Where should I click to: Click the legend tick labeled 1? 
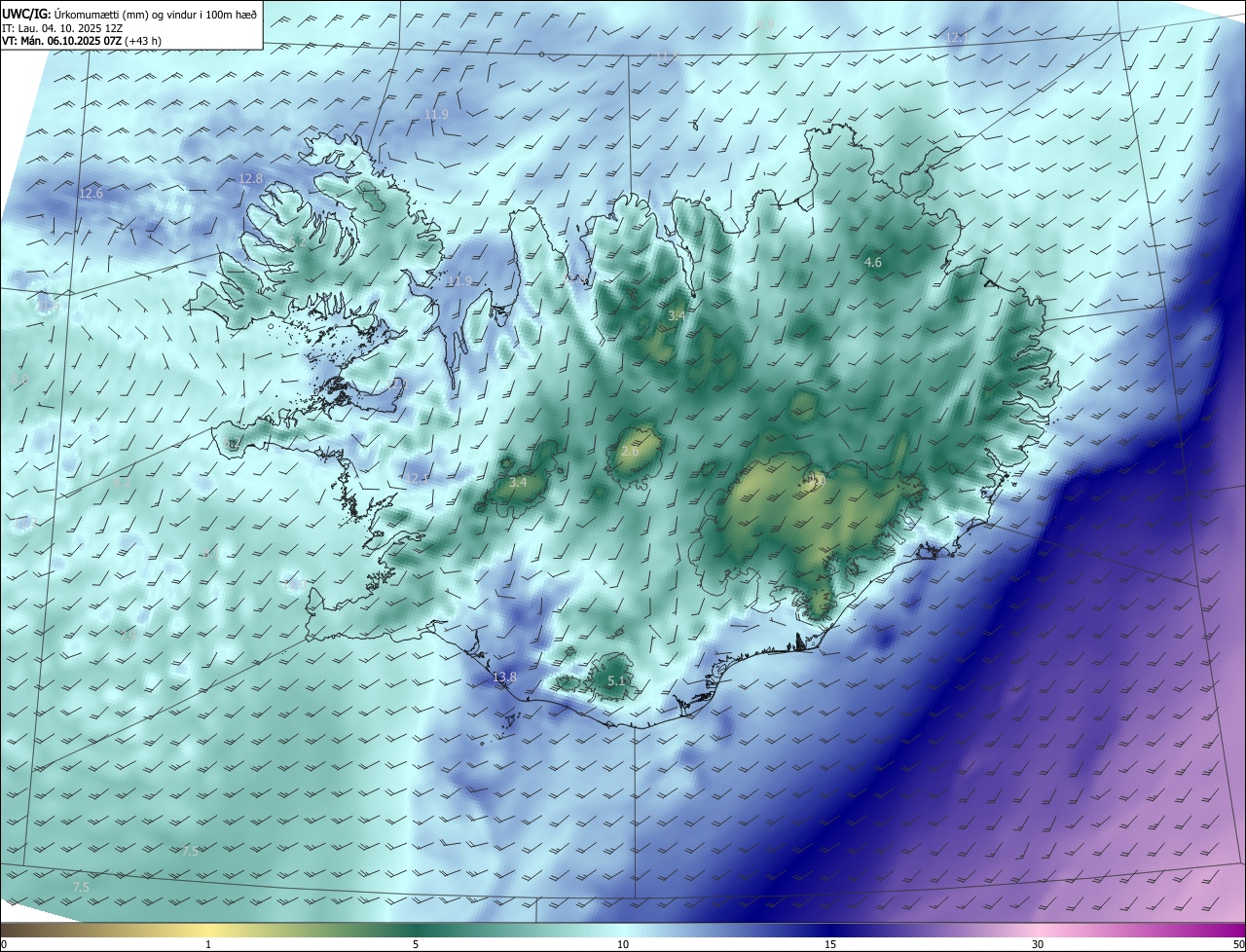208,944
